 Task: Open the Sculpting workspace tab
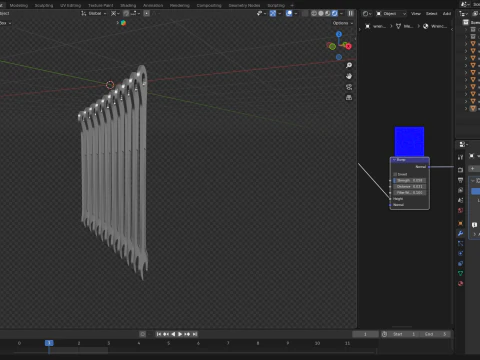point(44,5)
